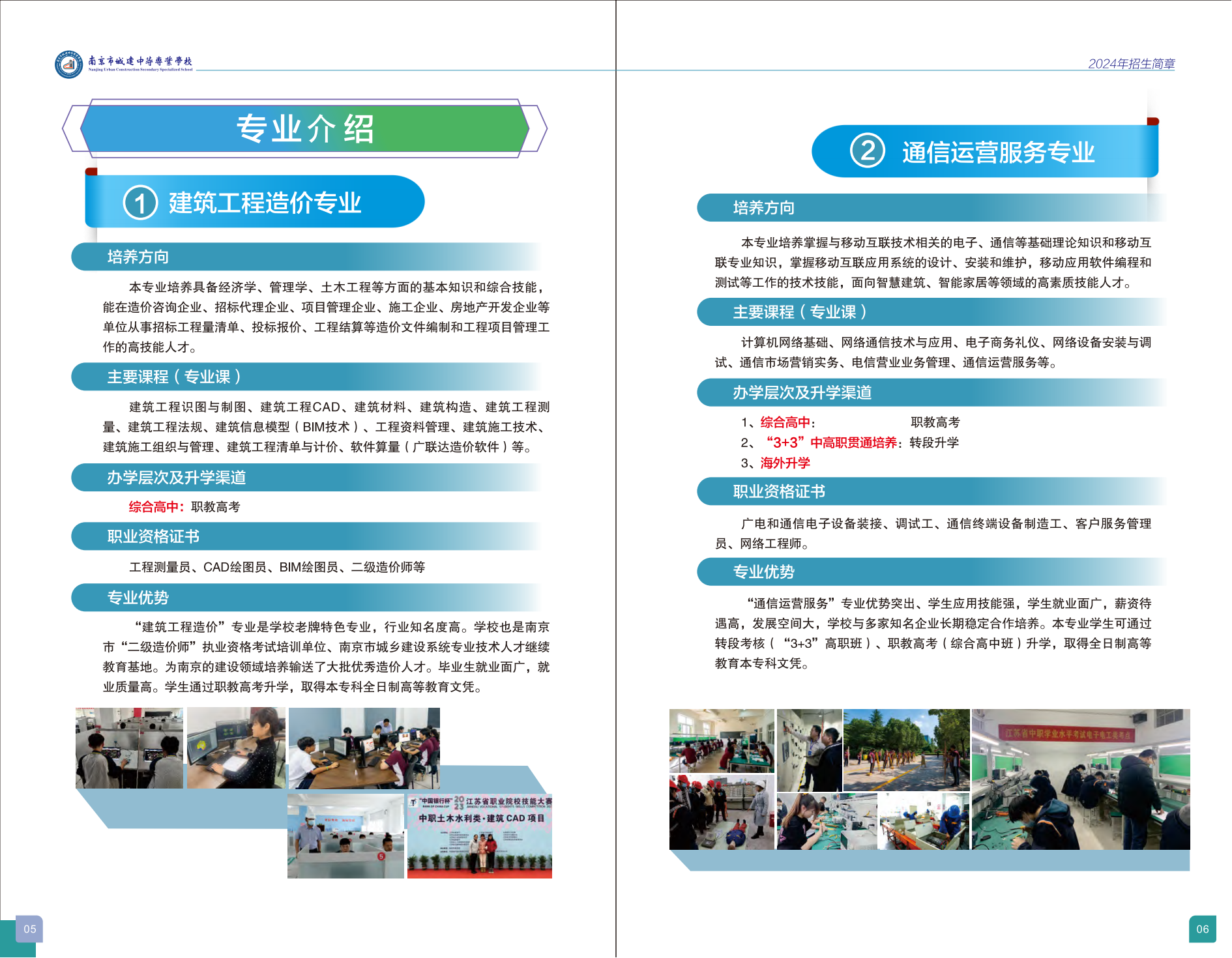Click photo of man in hard hat
This screenshot has height=958, width=1232.
[x=345, y=835]
